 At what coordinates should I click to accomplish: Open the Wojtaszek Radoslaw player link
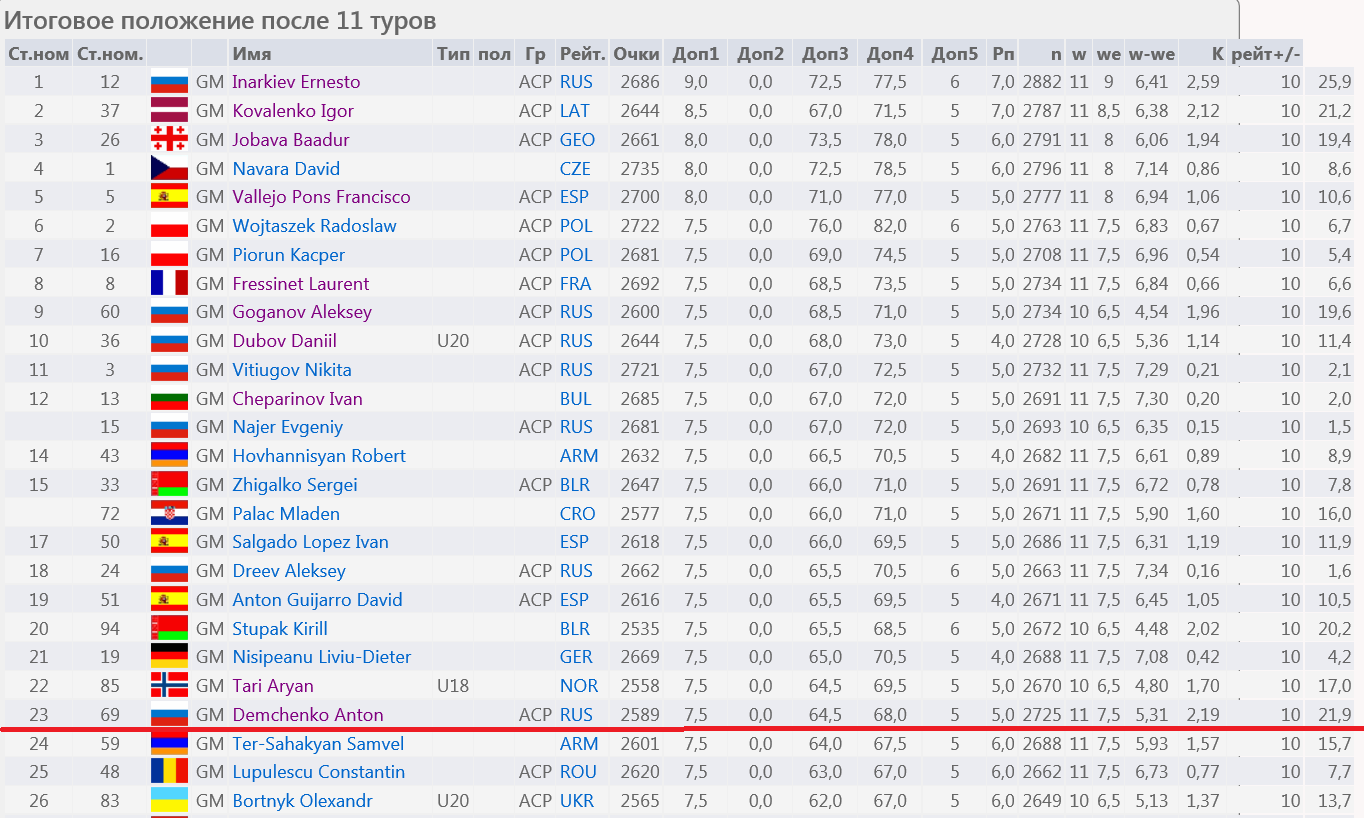[314, 226]
